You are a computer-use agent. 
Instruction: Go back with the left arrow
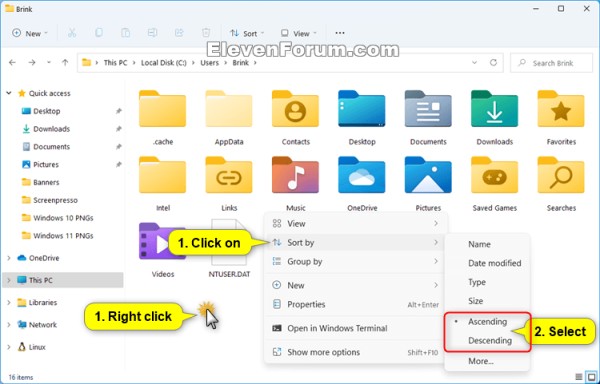(13, 63)
